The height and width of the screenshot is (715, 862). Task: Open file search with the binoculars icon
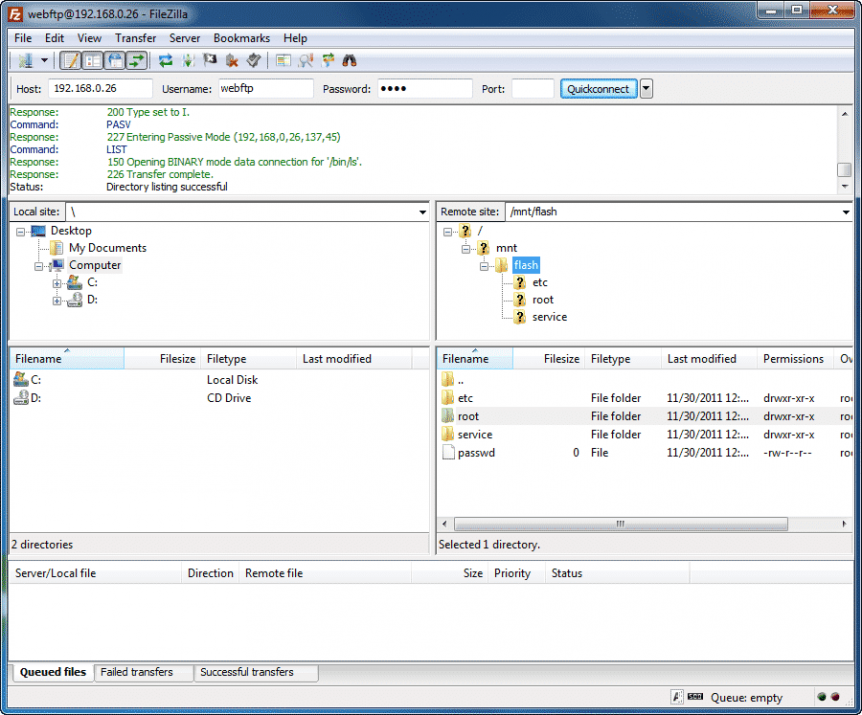(x=348, y=61)
